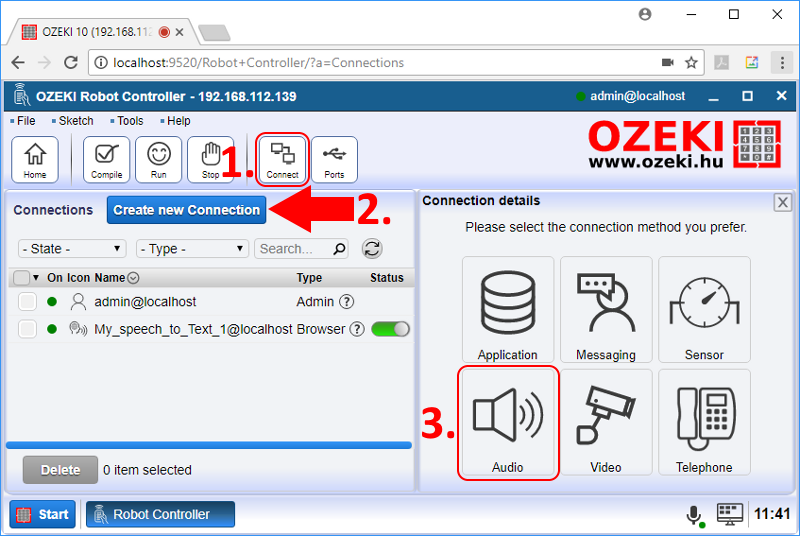Click the PDF extension icon
The width and height of the screenshot is (800, 536).
(x=721, y=63)
